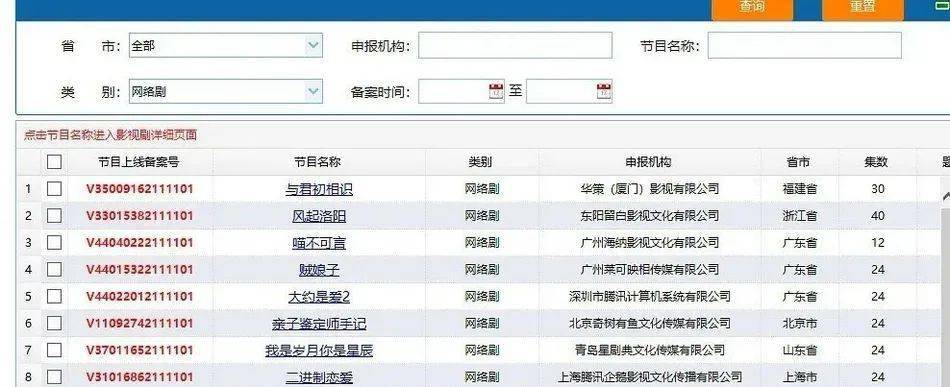
Task: Click the episode count 30 cell
Action: coord(878,189)
